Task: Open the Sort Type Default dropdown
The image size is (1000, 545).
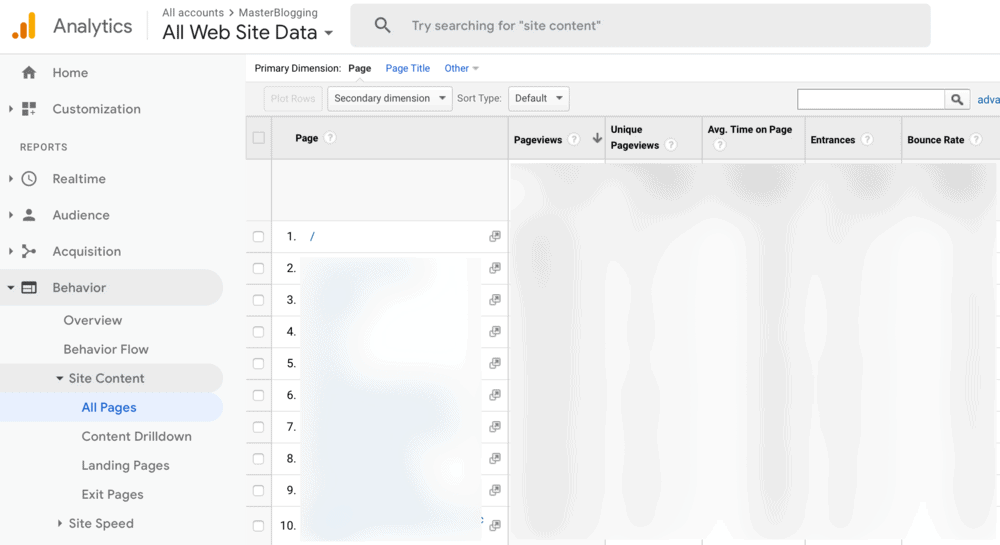Action: pos(539,99)
